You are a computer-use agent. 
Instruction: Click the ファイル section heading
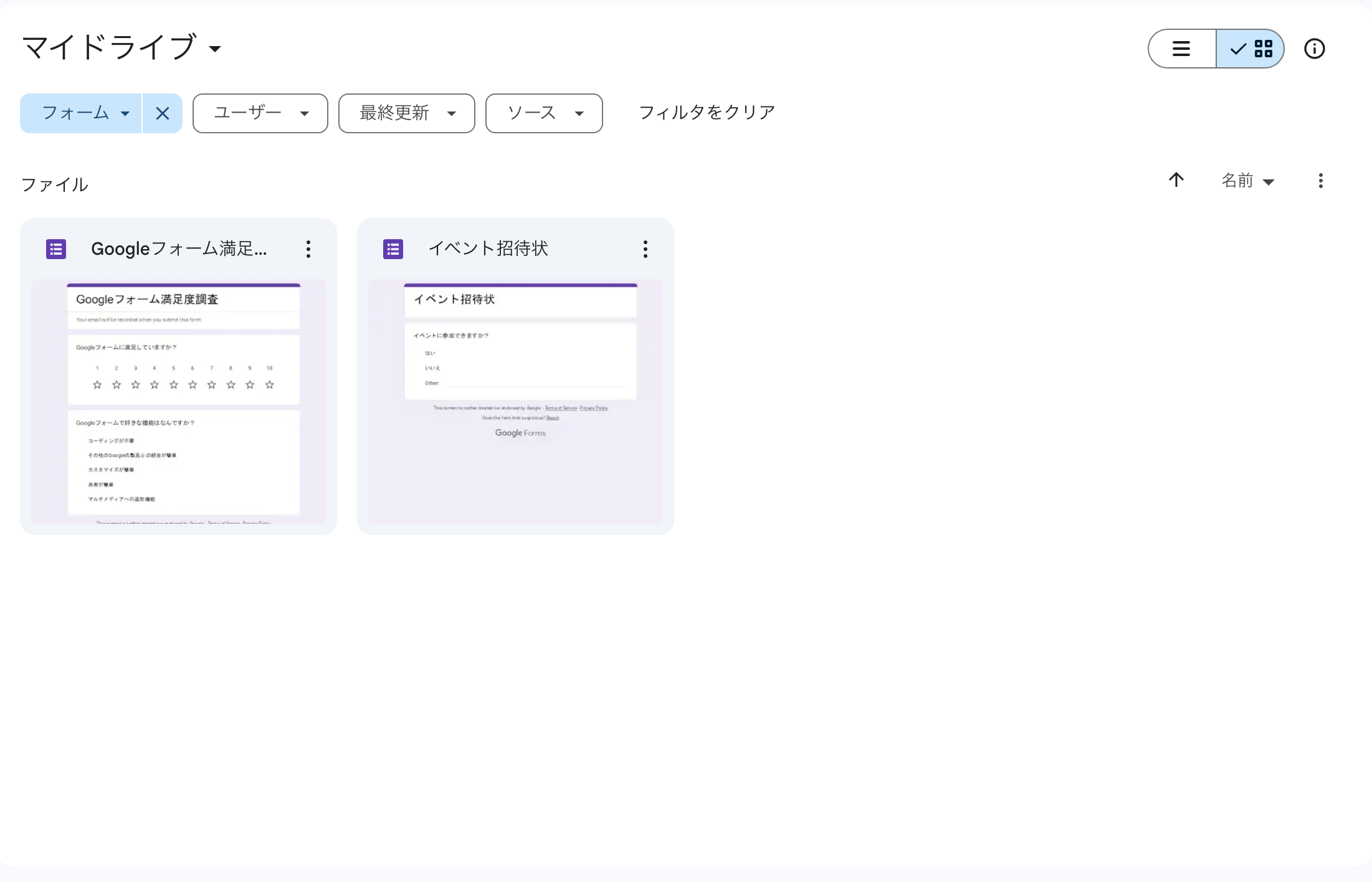click(55, 185)
